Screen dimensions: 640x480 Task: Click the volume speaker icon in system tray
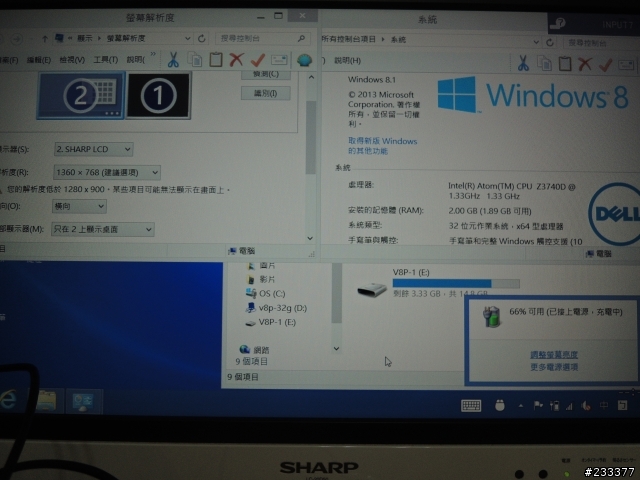coord(586,405)
